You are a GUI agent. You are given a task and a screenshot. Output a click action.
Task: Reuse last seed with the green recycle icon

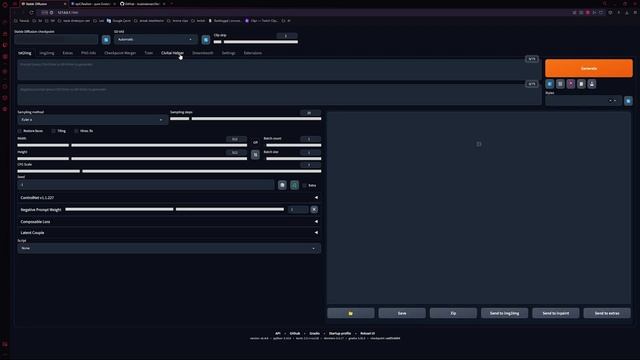[294, 185]
